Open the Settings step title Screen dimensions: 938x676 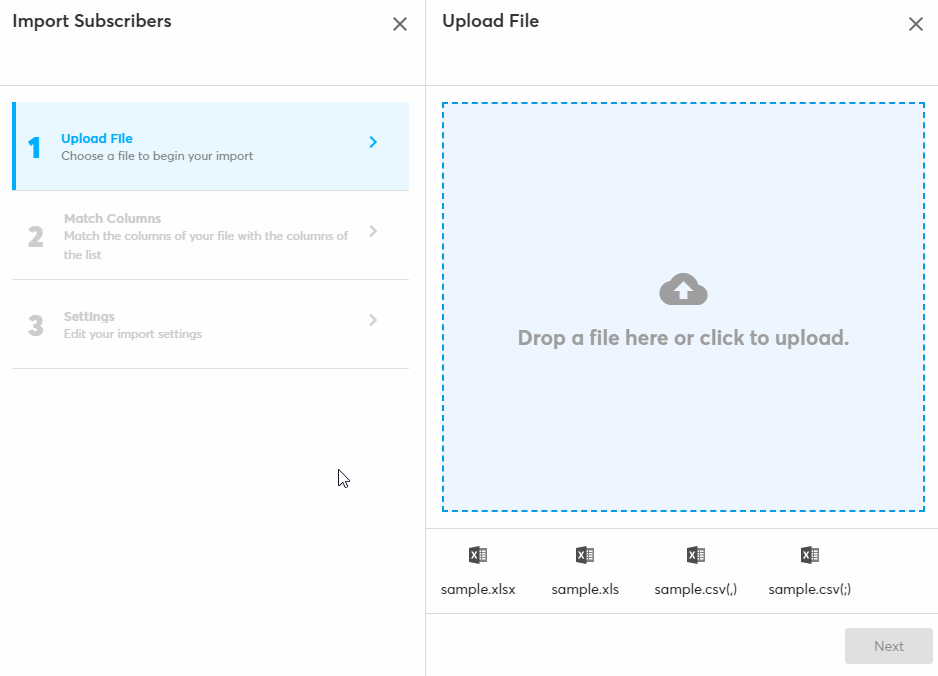tap(89, 317)
